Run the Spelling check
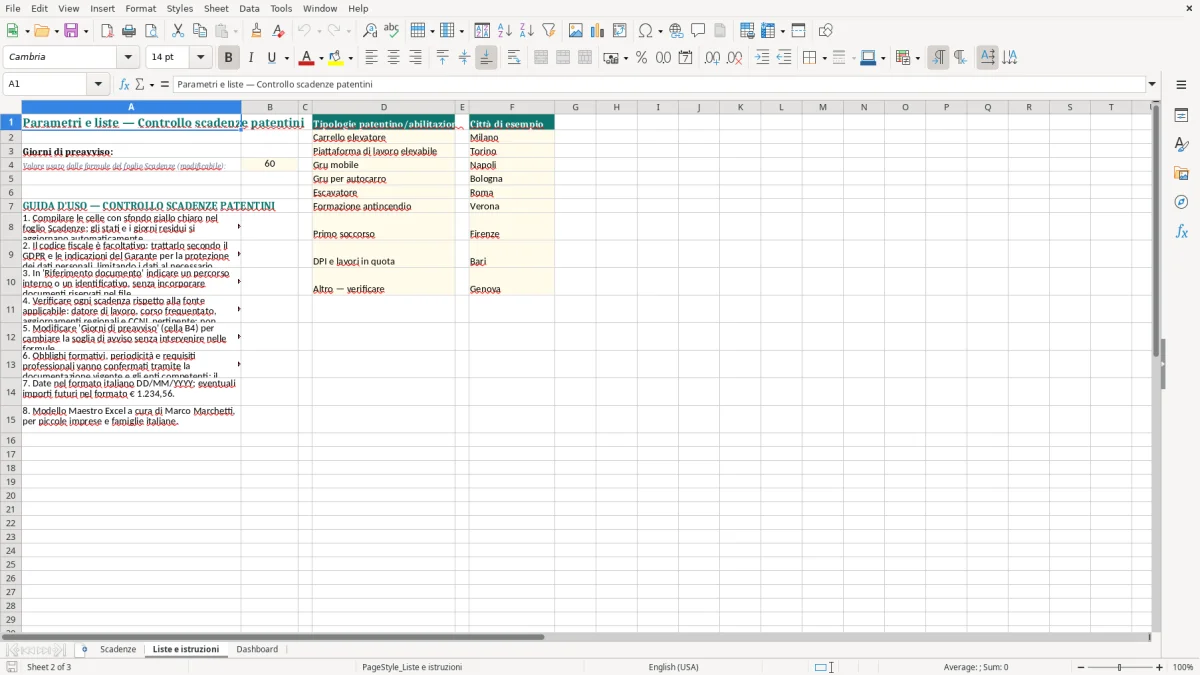Image resolution: width=1200 pixels, height=675 pixels. tap(392, 31)
